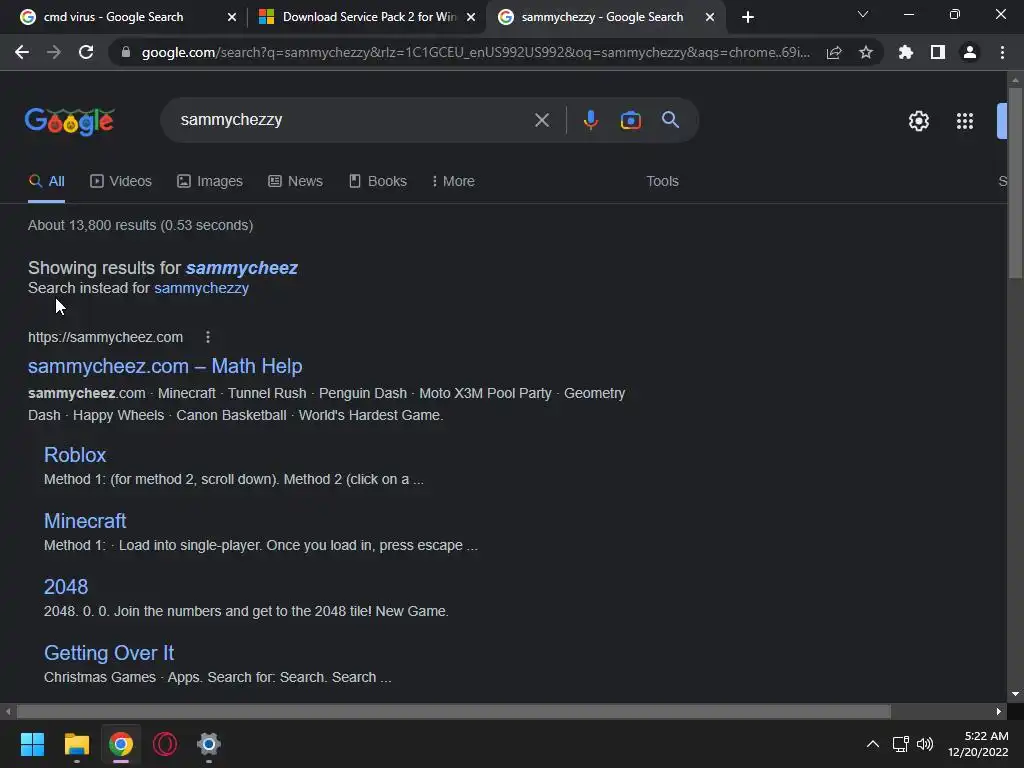
Task: Click the scroll right arrow
Action: tap(999, 711)
